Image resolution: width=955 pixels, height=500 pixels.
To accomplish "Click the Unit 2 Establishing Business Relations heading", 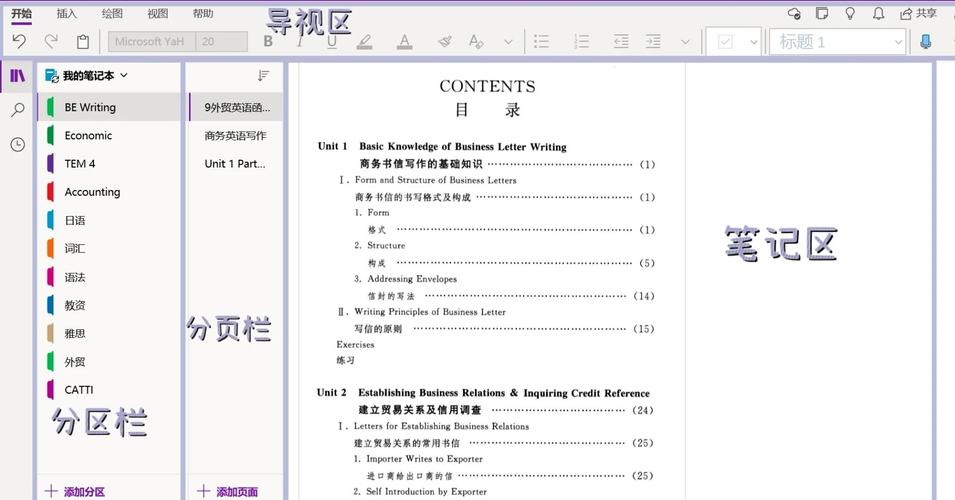I will coord(483,393).
